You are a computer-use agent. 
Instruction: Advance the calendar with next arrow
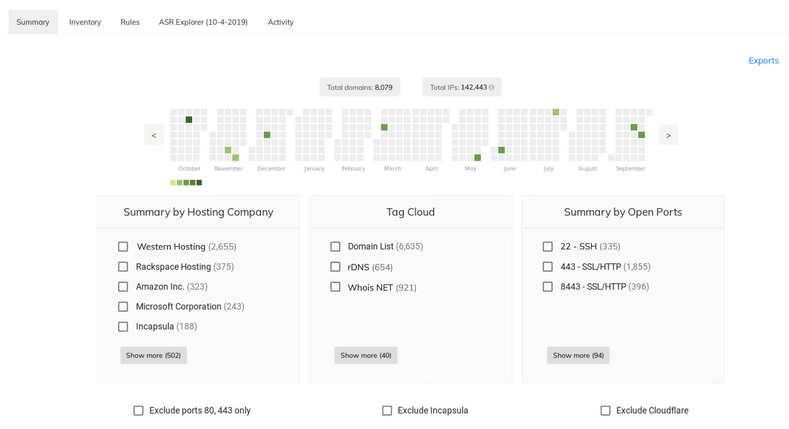(x=668, y=135)
